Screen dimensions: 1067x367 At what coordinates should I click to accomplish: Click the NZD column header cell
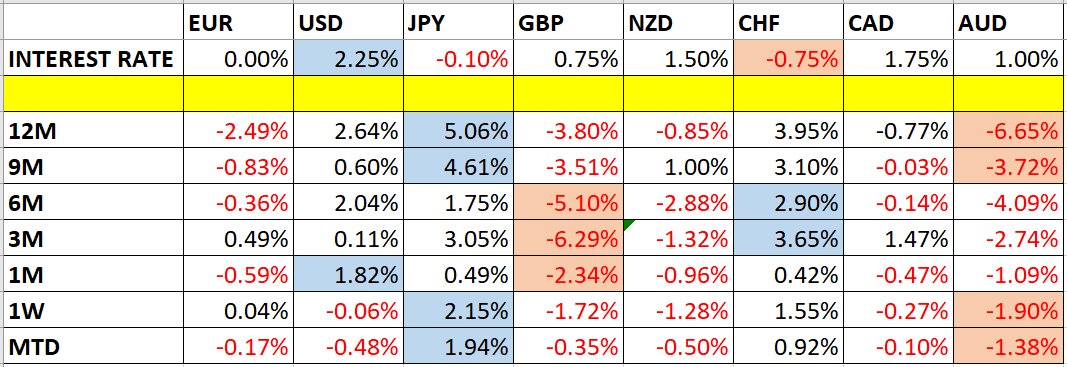[678, 24]
